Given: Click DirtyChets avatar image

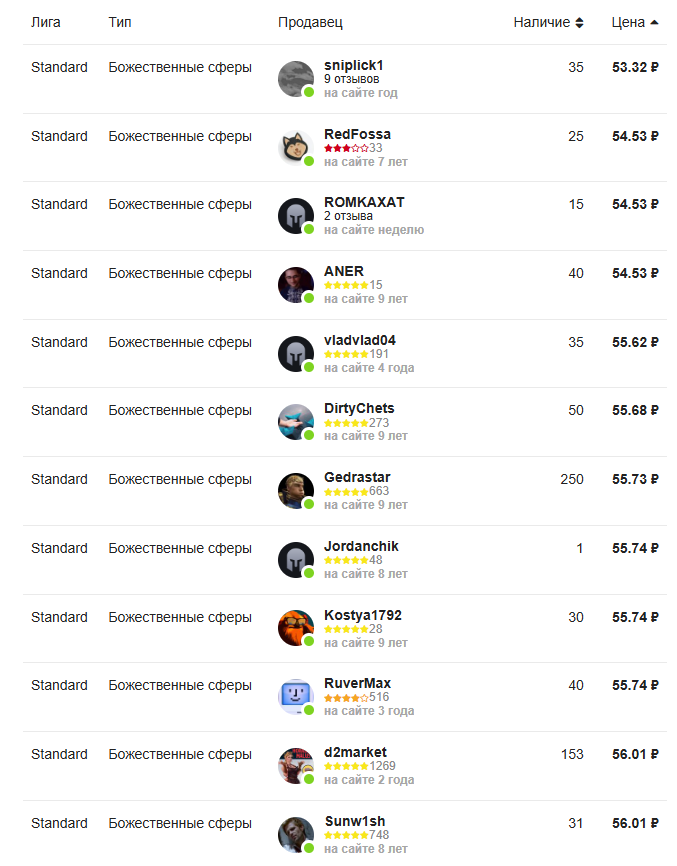Looking at the screenshot, I should tap(296, 422).
